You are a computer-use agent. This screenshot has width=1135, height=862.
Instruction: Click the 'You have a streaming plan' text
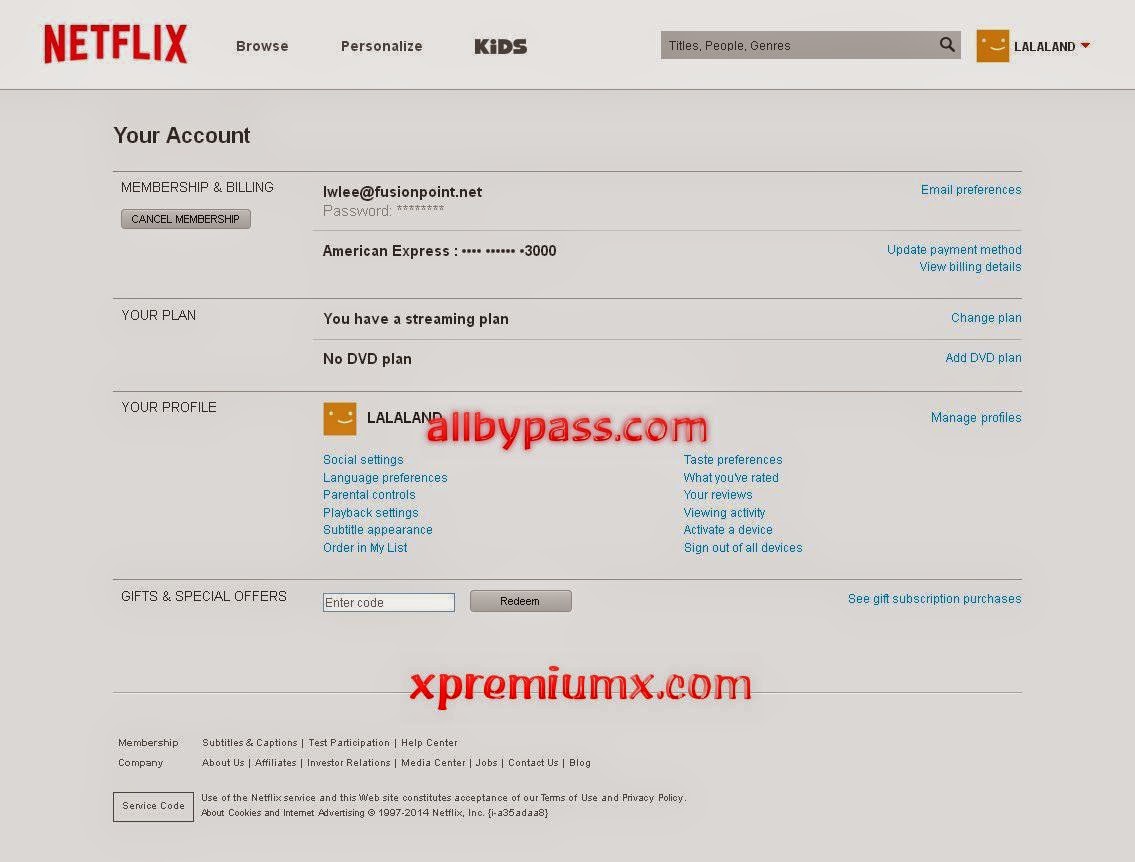[x=416, y=319]
